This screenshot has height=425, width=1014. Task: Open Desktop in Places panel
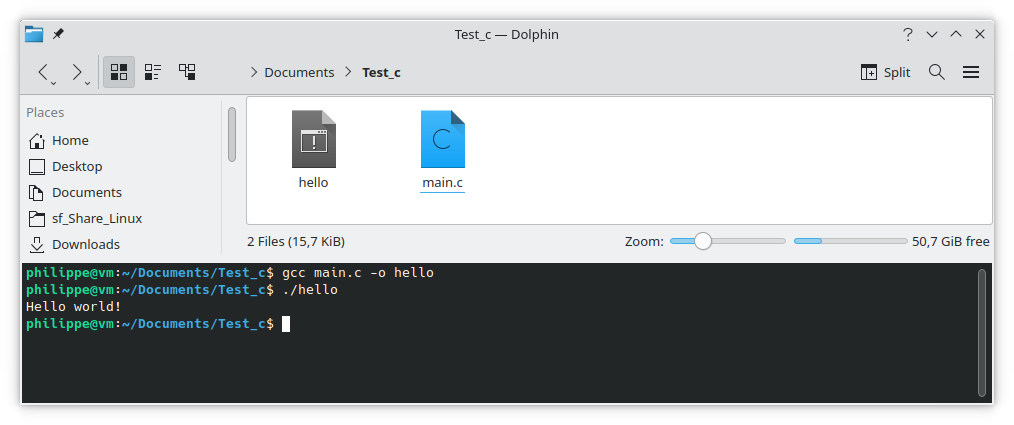tap(76, 166)
